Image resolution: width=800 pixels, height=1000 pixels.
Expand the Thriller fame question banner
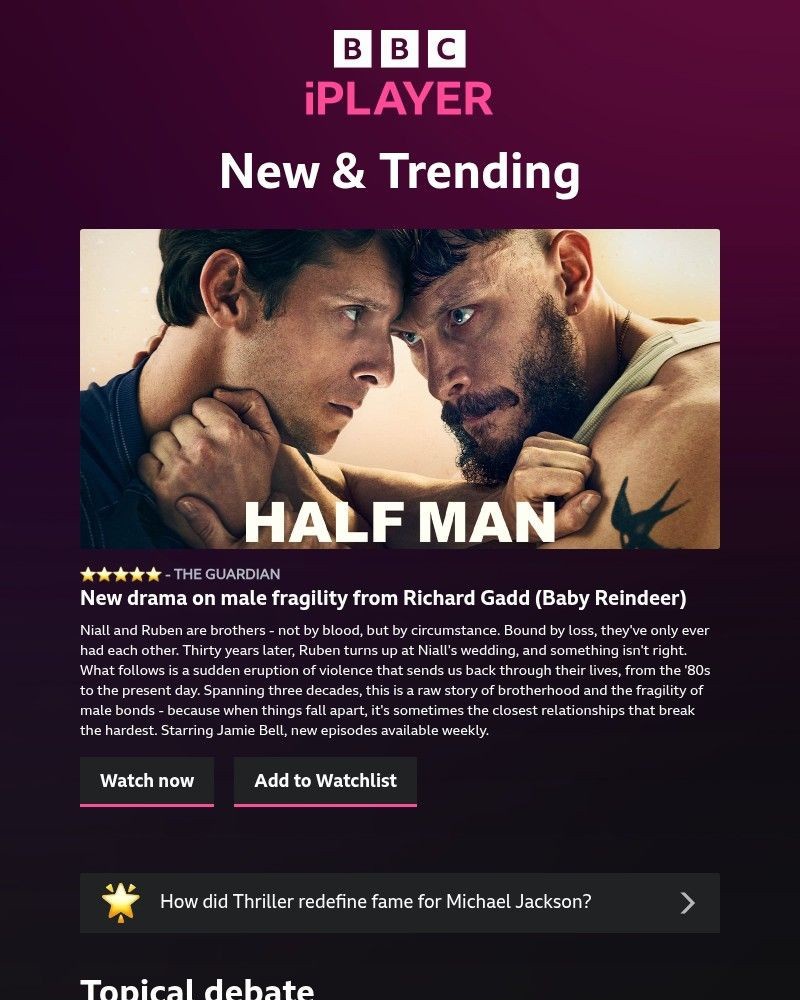click(400, 902)
